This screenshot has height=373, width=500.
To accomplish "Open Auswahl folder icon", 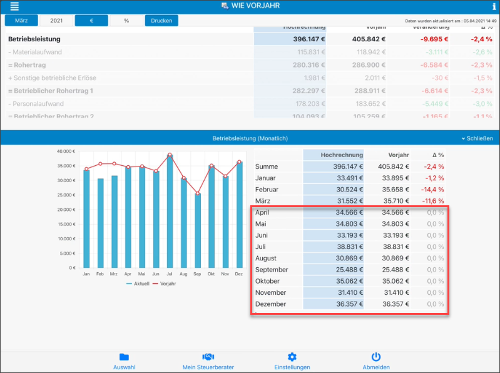I will (124, 357).
